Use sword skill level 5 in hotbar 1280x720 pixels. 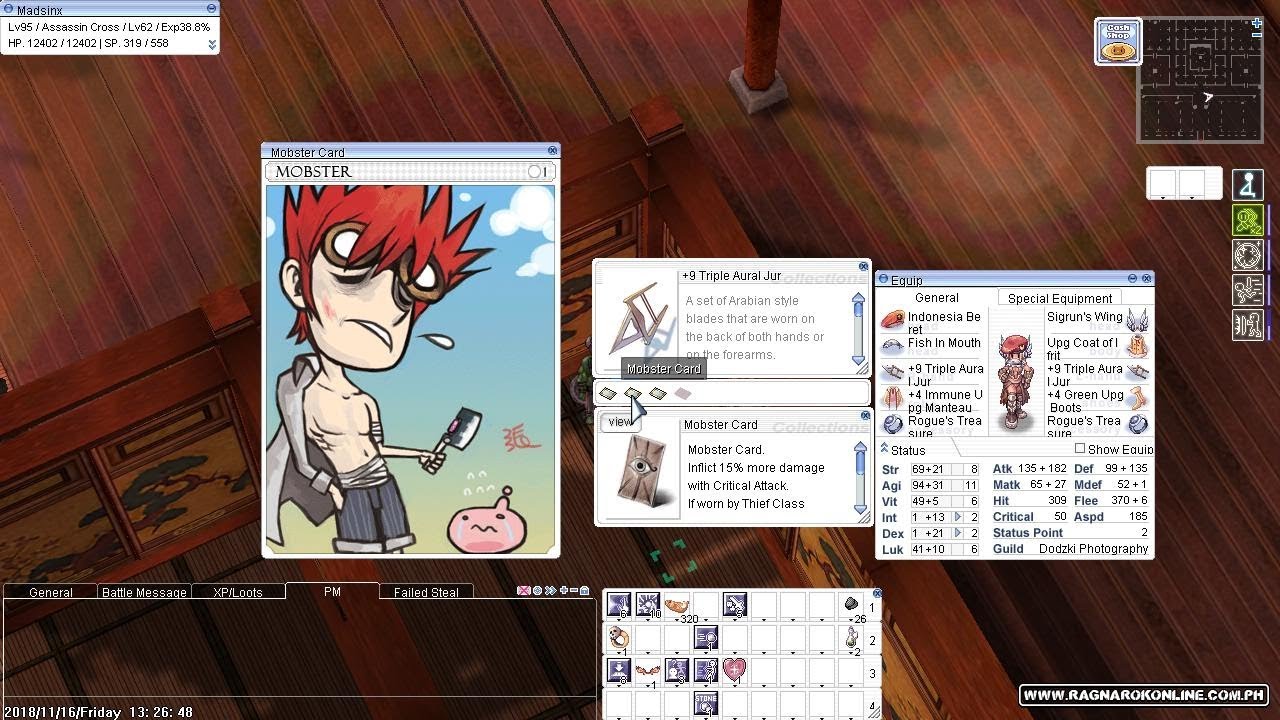pos(735,605)
